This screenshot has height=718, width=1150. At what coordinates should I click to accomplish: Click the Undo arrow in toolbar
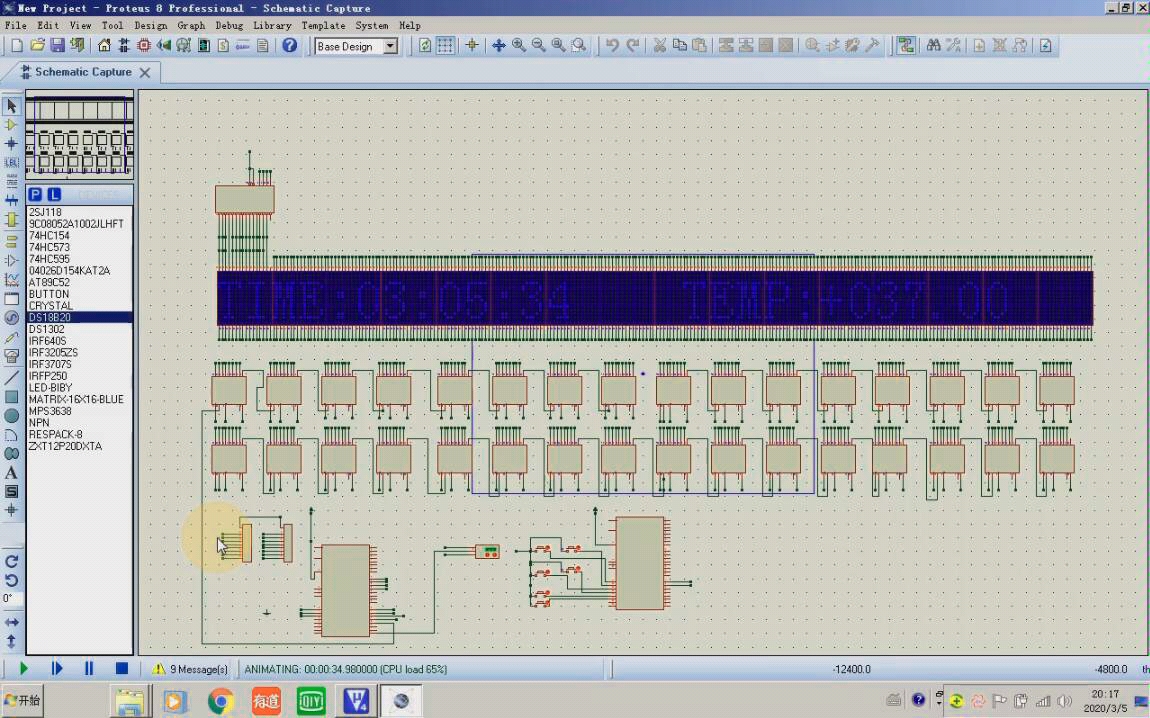click(612, 46)
